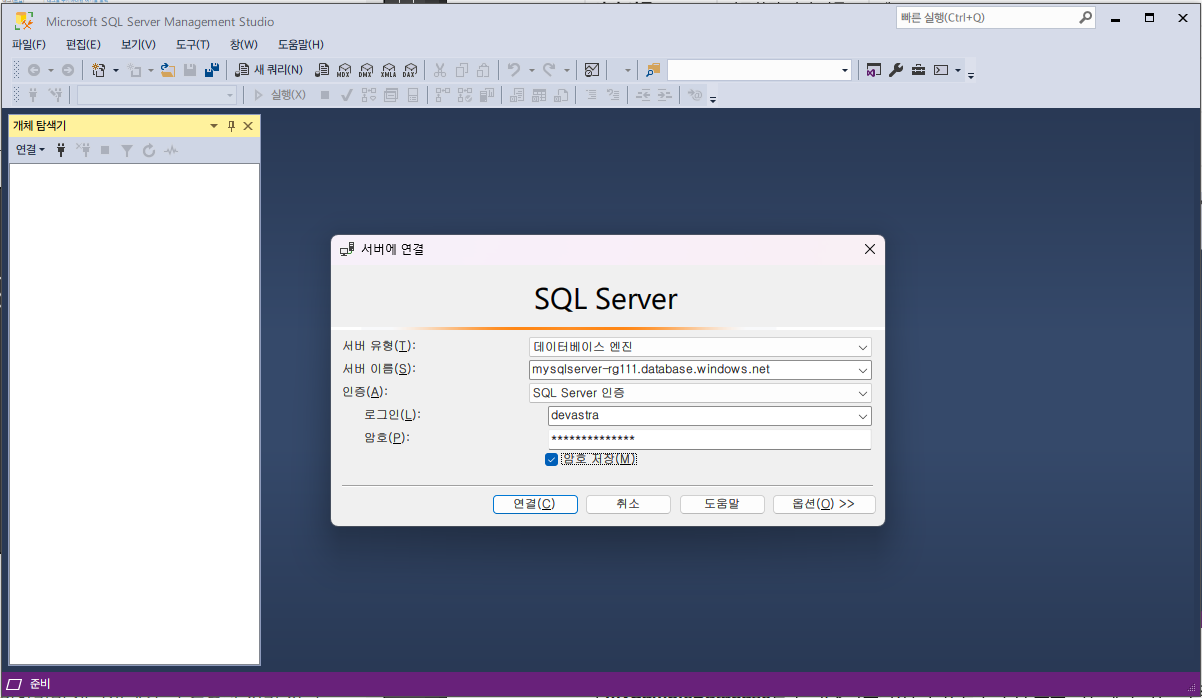Click the Refresh icon in Object Explorer
The width and height of the screenshot is (1202, 698).
pos(149,150)
